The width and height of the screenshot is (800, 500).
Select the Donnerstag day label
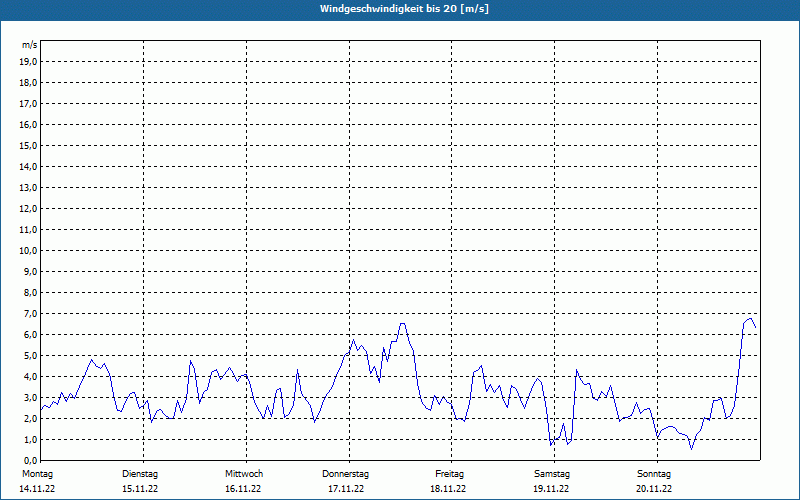point(346,473)
